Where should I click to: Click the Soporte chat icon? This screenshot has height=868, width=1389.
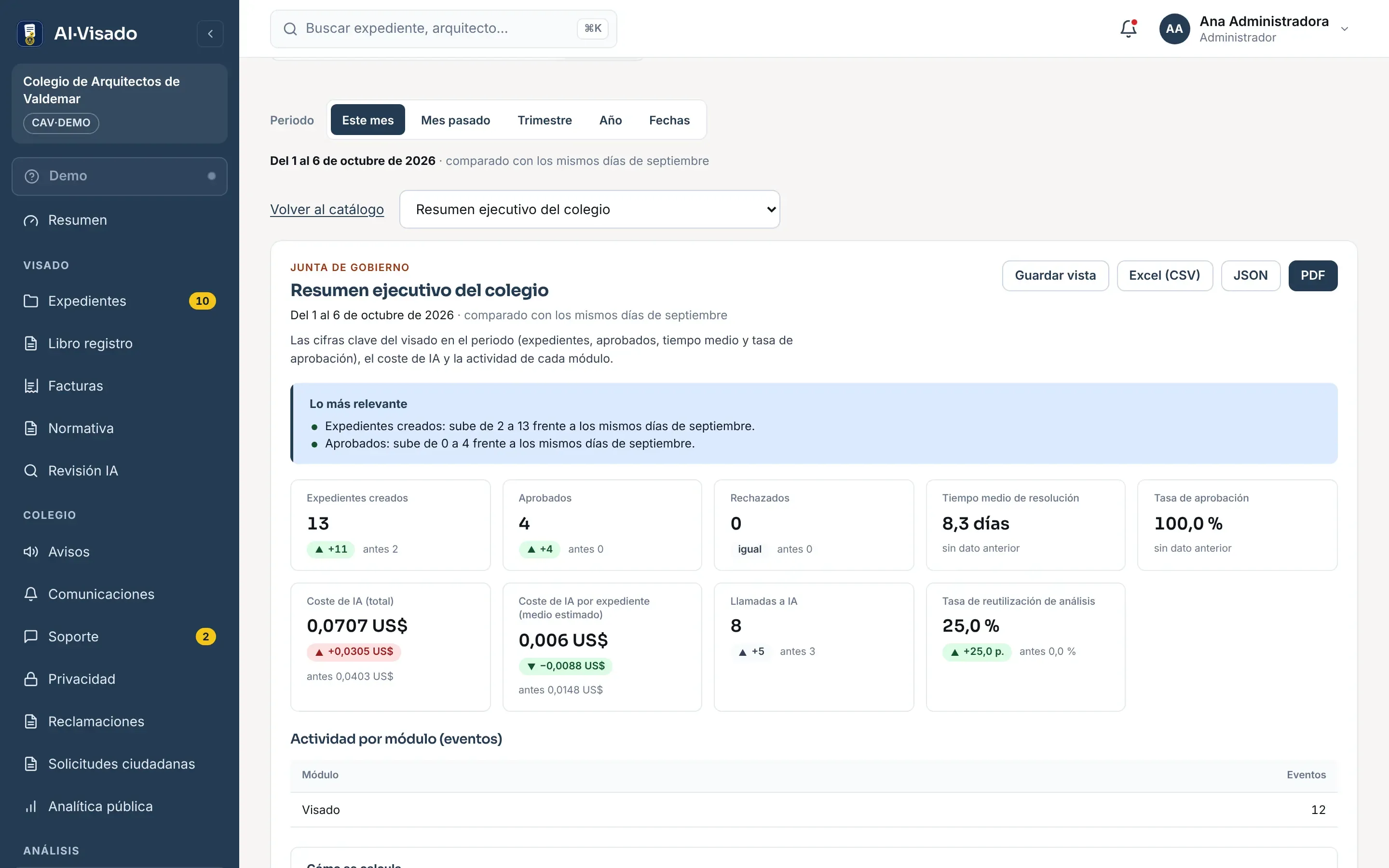point(31,637)
